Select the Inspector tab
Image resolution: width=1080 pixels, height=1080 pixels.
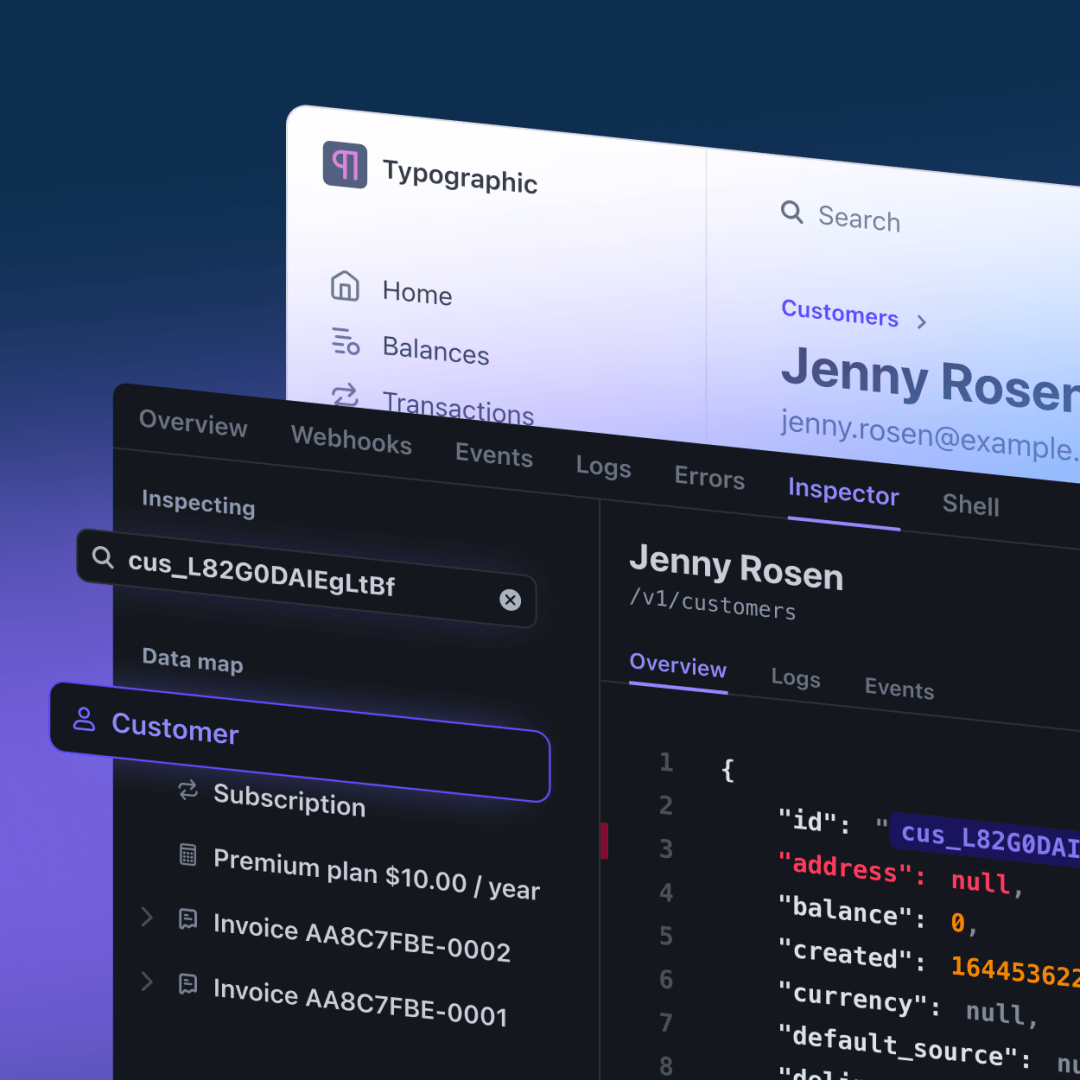(844, 492)
